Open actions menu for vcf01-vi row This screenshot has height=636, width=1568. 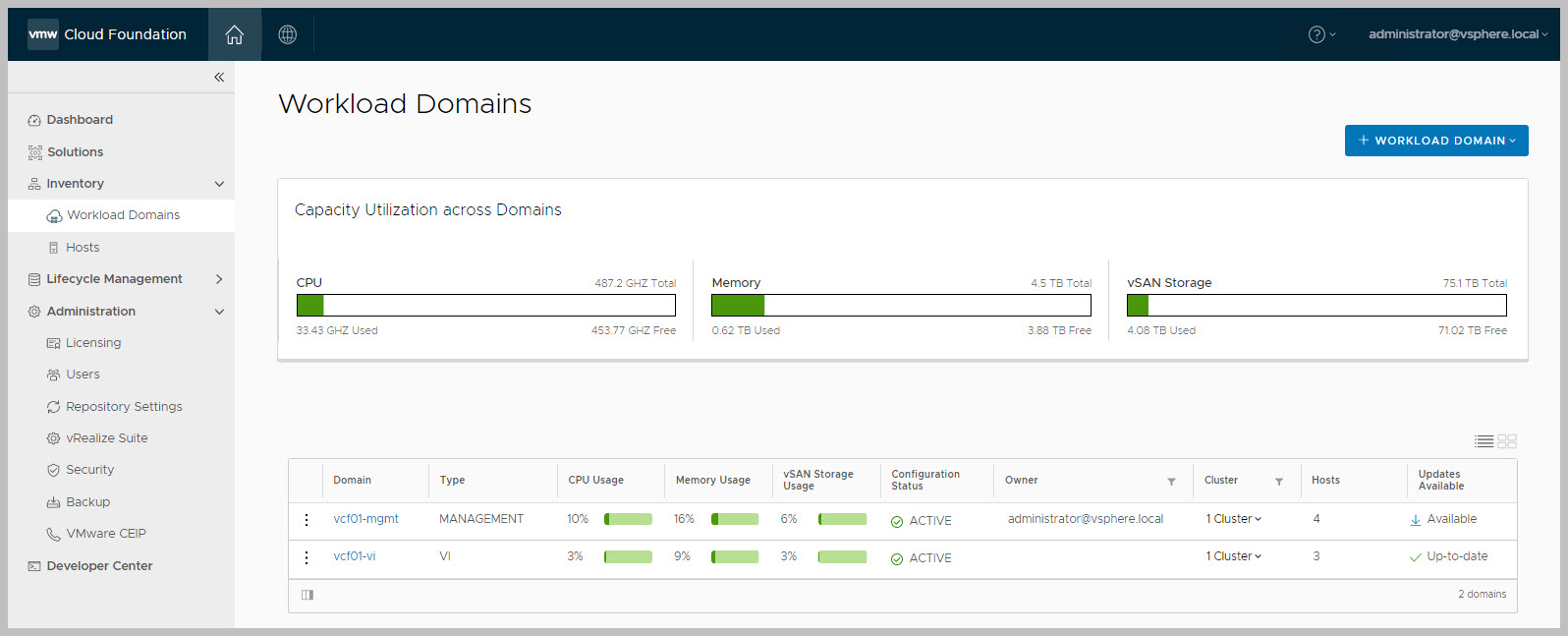click(x=307, y=557)
